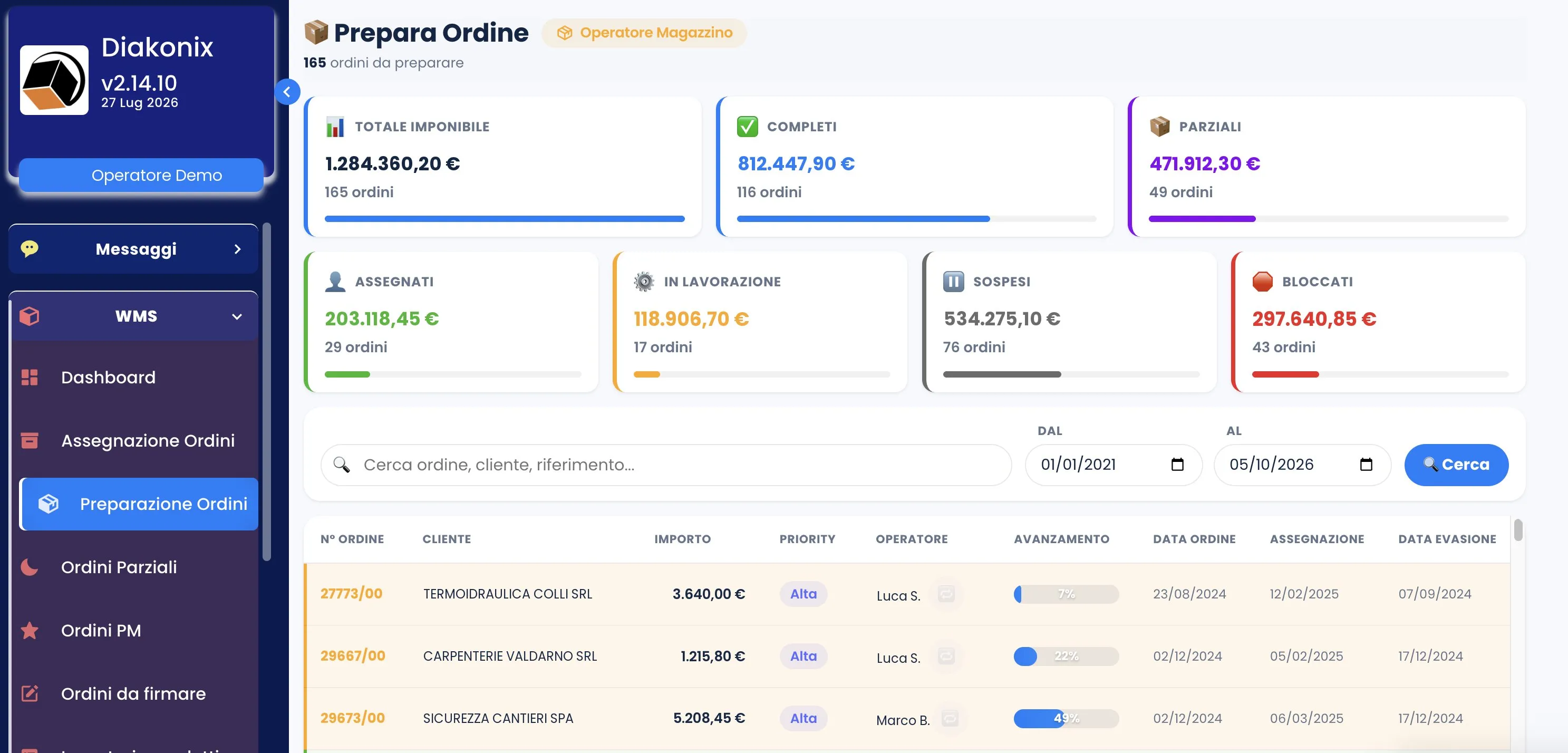This screenshot has height=753, width=1568.
Task: Open Ordini da firmare
Action: pos(133,693)
